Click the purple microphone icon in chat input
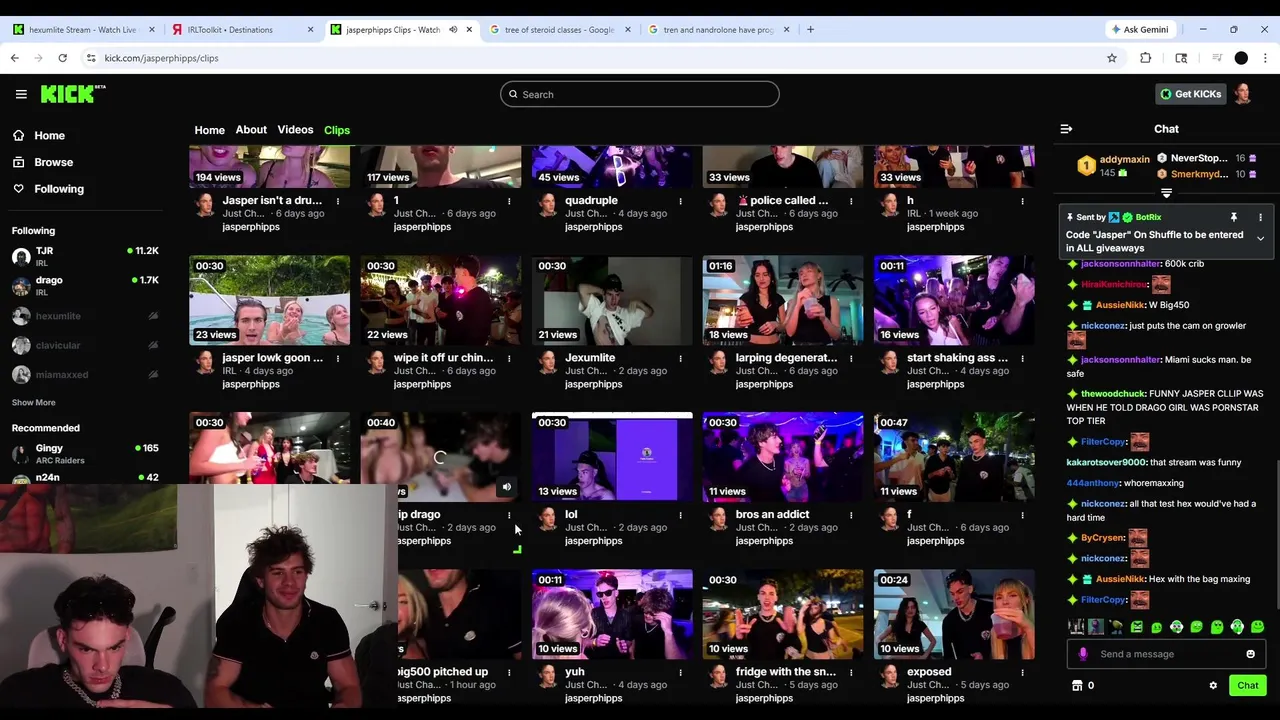The image size is (1280, 720). pos(1083,654)
